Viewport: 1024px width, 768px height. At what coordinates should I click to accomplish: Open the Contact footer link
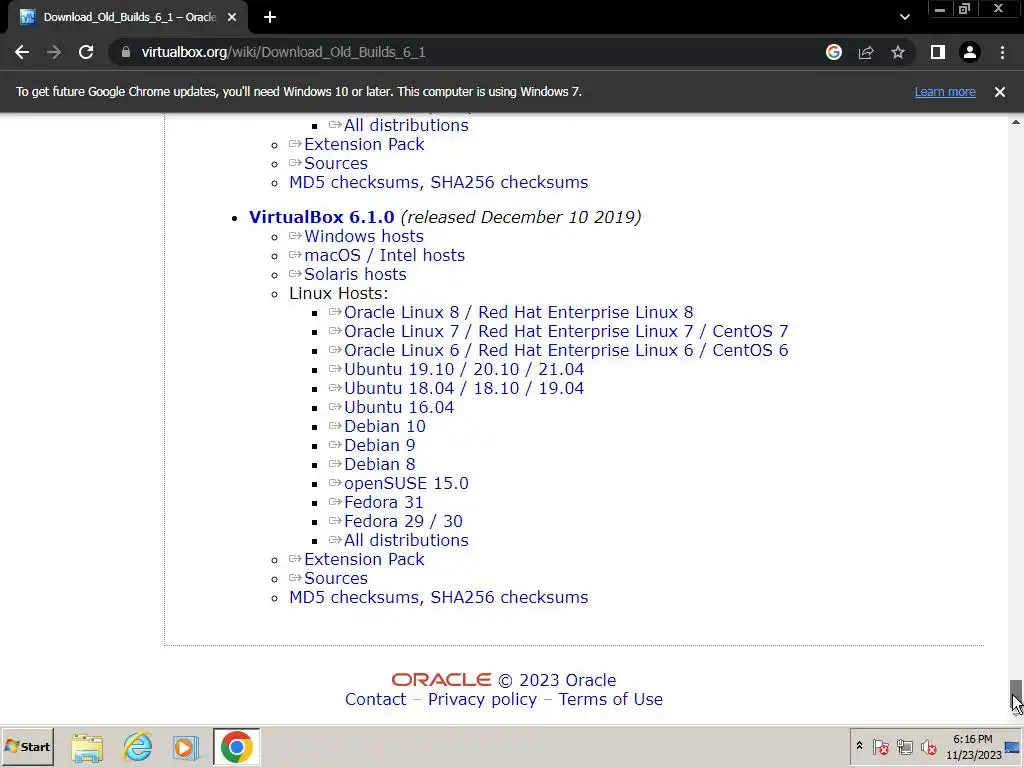[376, 699]
